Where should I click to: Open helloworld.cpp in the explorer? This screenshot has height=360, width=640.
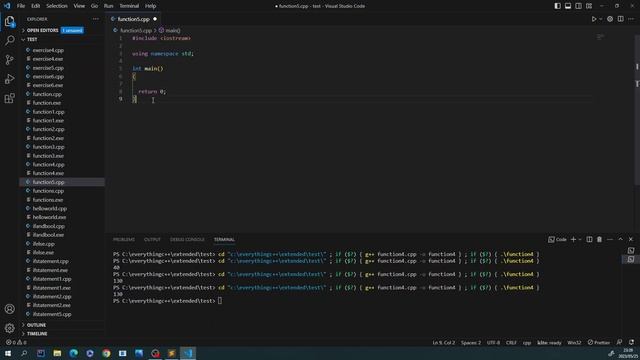(x=49, y=209)
